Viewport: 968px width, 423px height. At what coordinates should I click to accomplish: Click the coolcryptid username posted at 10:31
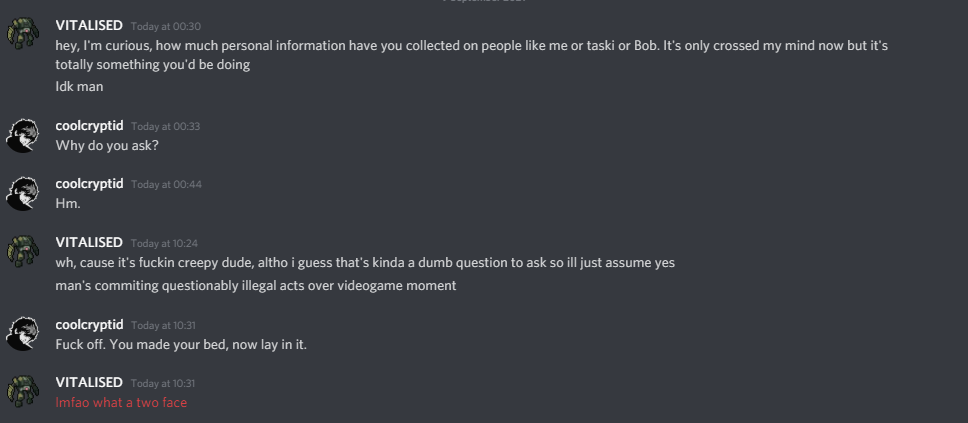90,325
